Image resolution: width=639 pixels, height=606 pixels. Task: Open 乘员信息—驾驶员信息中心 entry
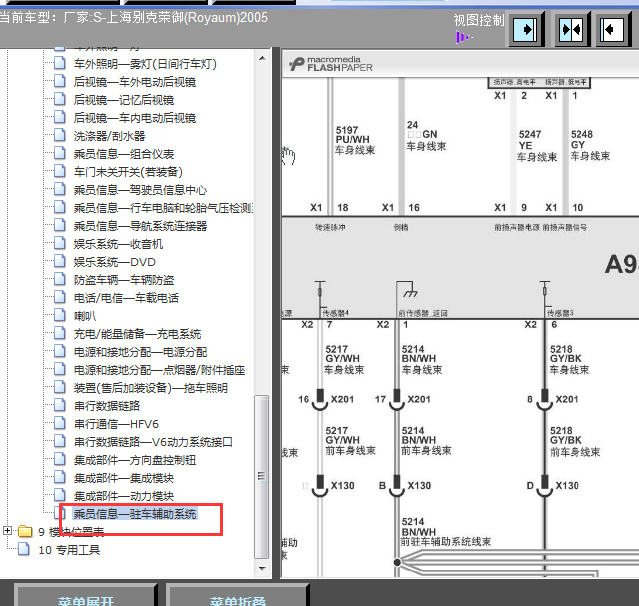(140, 190)
